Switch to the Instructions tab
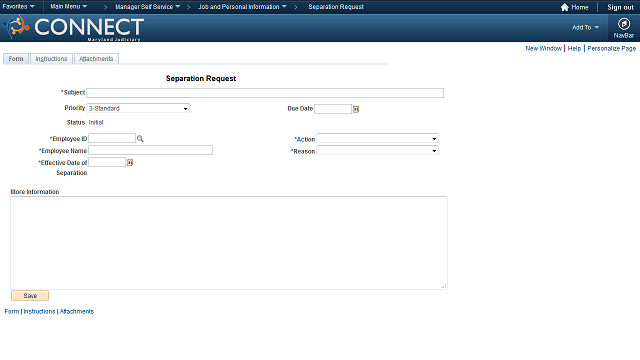 [x=51, y=59]
